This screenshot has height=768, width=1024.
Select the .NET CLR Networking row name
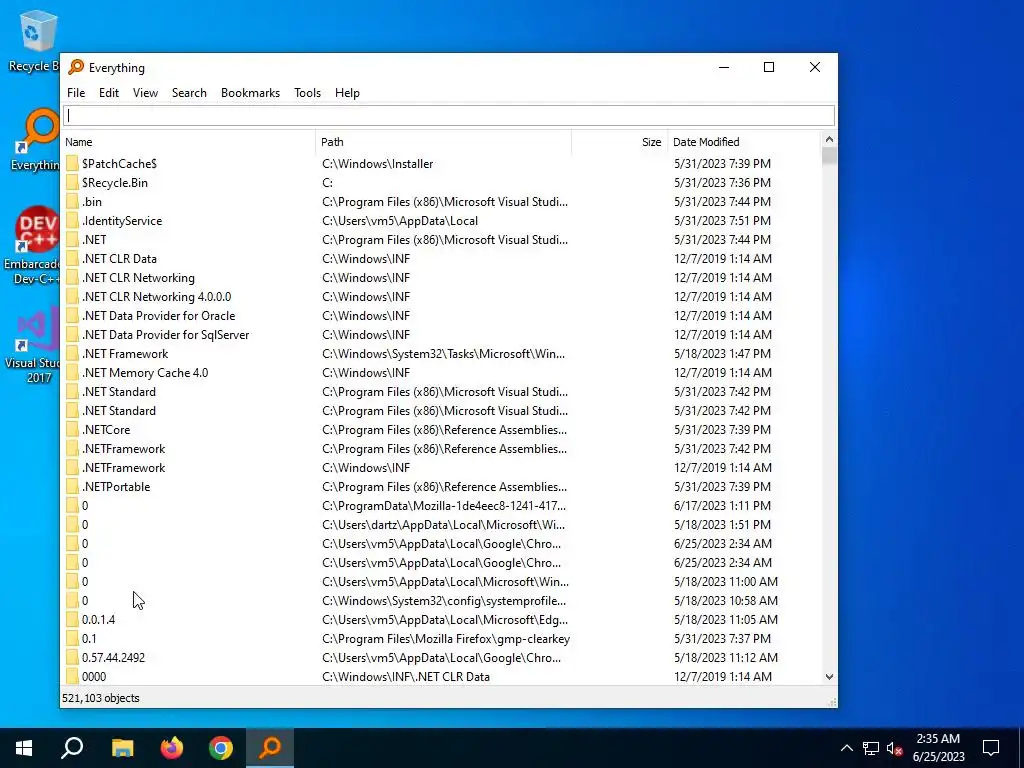tap(138, 278)
